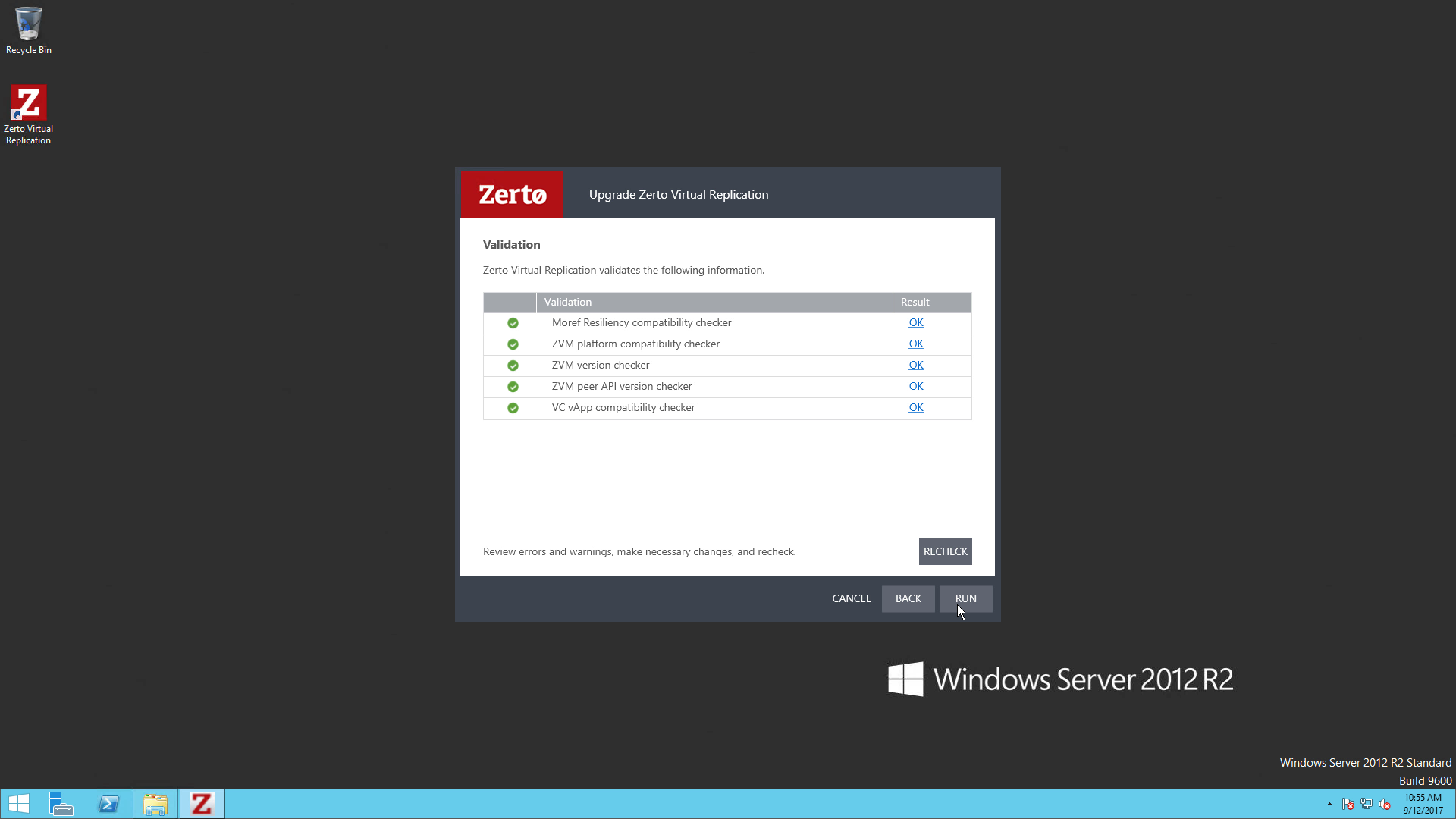Click the Windows Start button

pyautogui.click(x=18, y=804)
